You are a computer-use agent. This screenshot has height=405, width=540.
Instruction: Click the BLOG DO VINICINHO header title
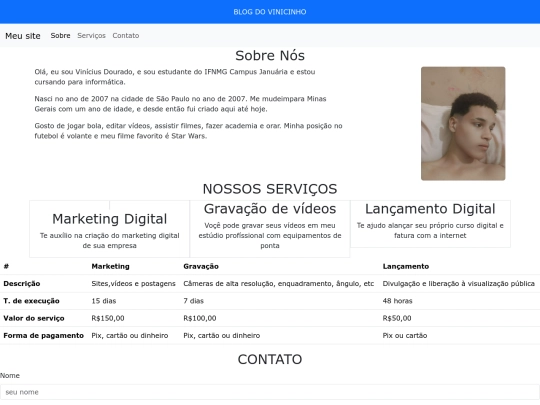coord(270,12)
